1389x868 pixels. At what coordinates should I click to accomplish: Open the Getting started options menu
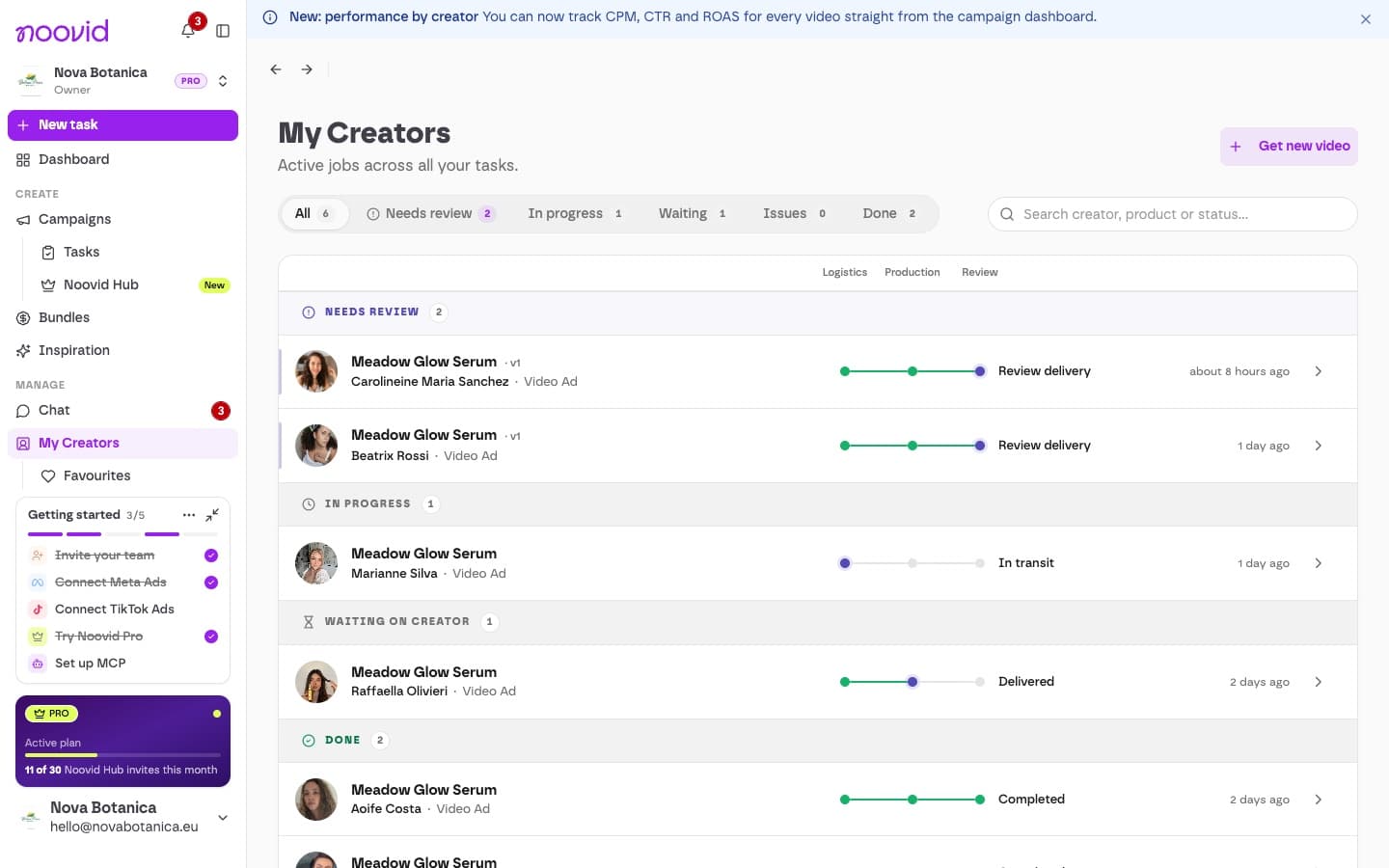tap(189, 515)
